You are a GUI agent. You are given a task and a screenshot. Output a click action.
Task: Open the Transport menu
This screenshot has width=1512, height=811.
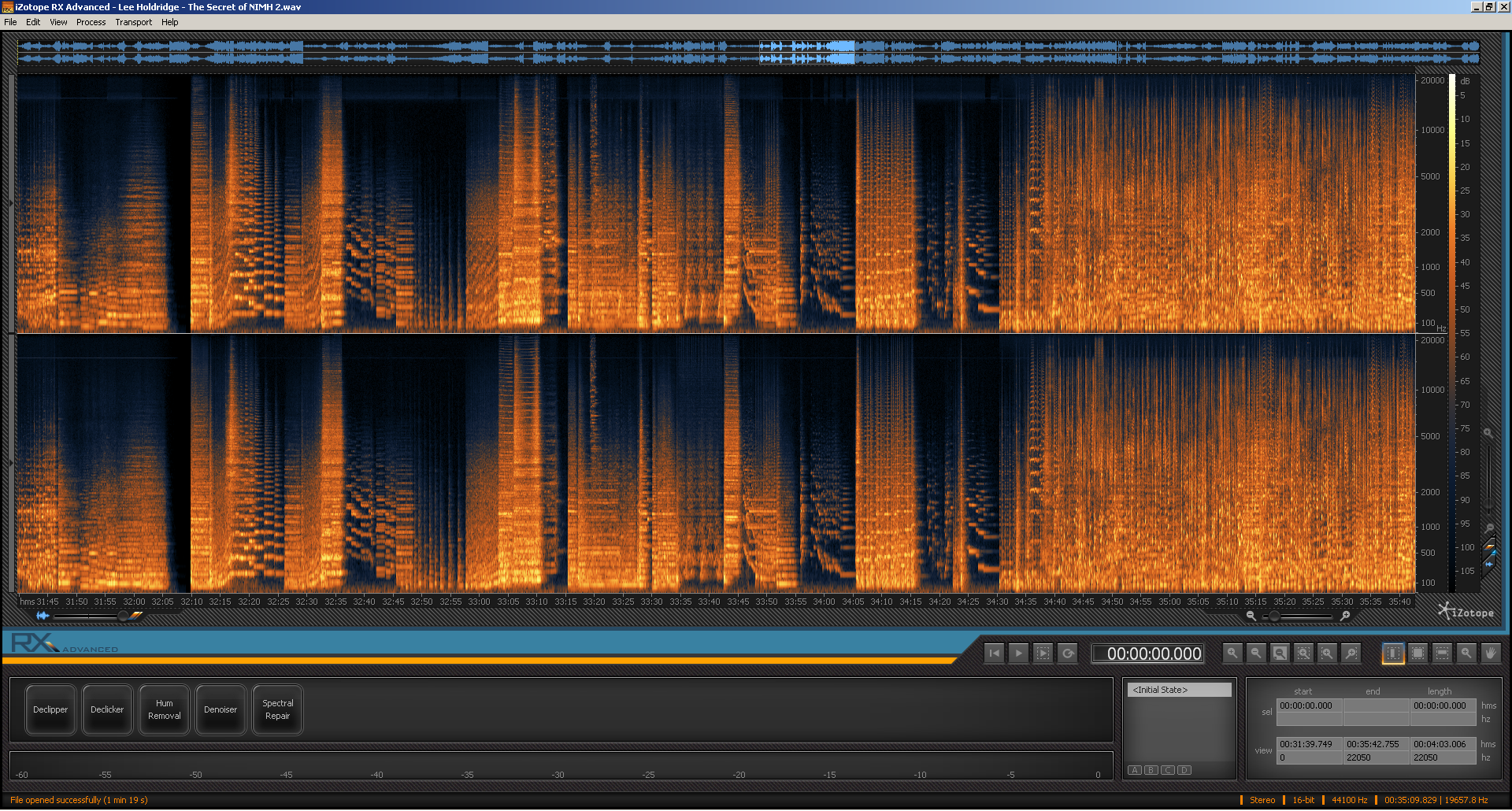(x=133, y=22)
